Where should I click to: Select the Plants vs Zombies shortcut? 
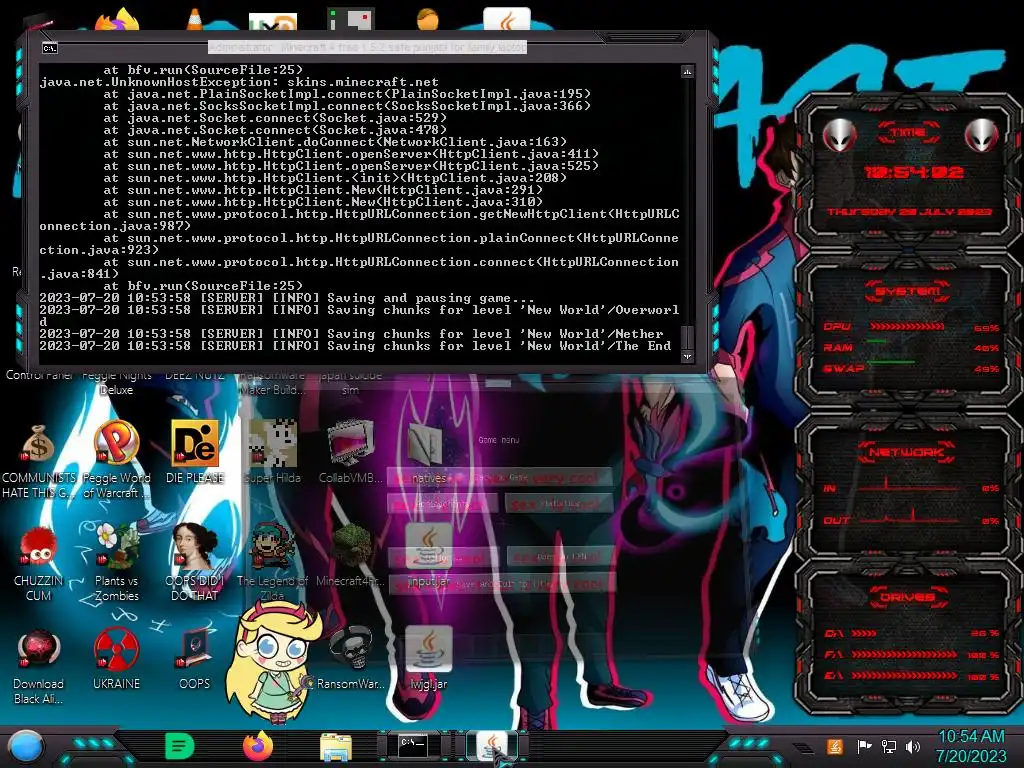pyautogui.click(x=116, y=562)
